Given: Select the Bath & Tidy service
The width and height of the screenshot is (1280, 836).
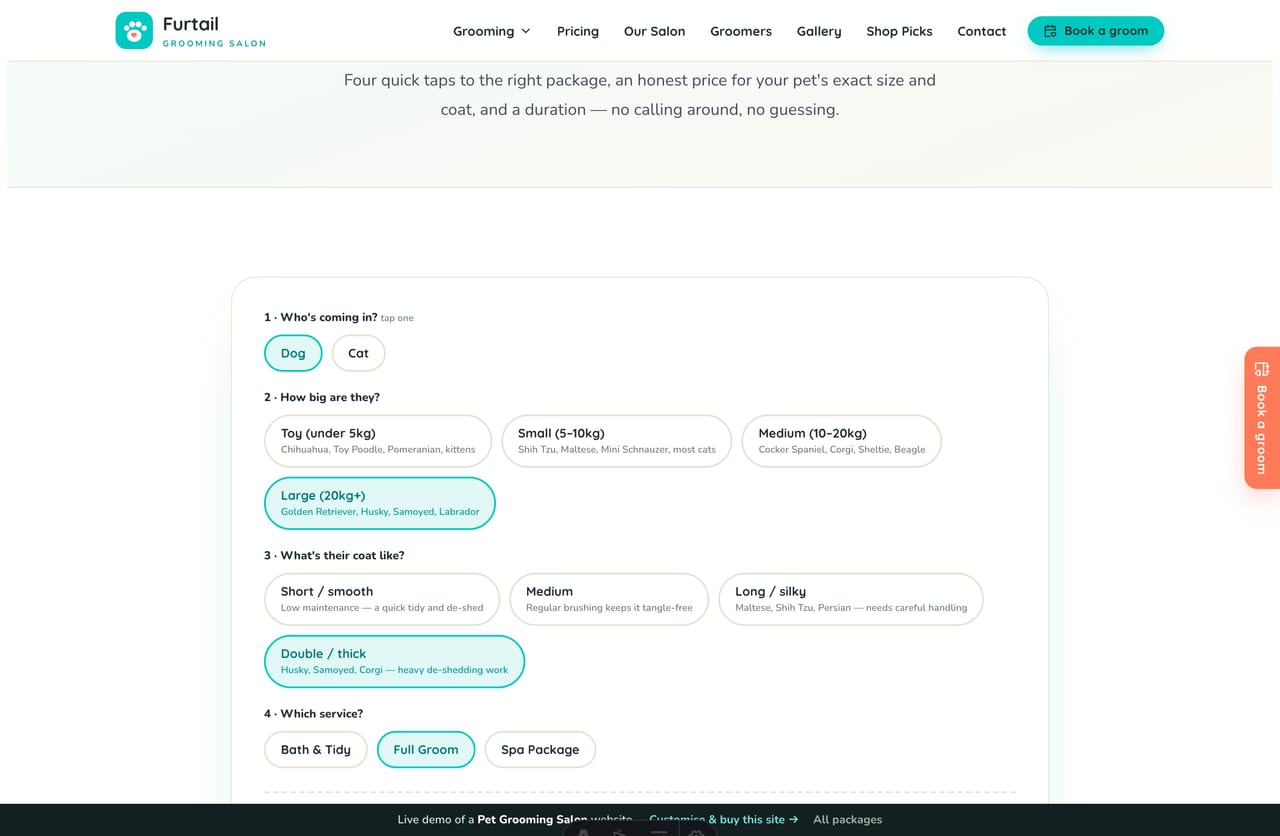Looking at the screenshot, I should (316, 749).
